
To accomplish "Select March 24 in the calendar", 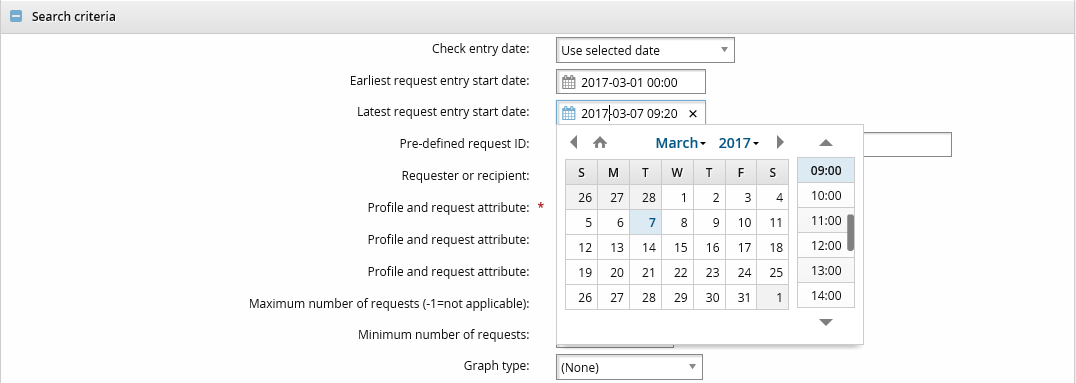I will [x=741, y=272].
